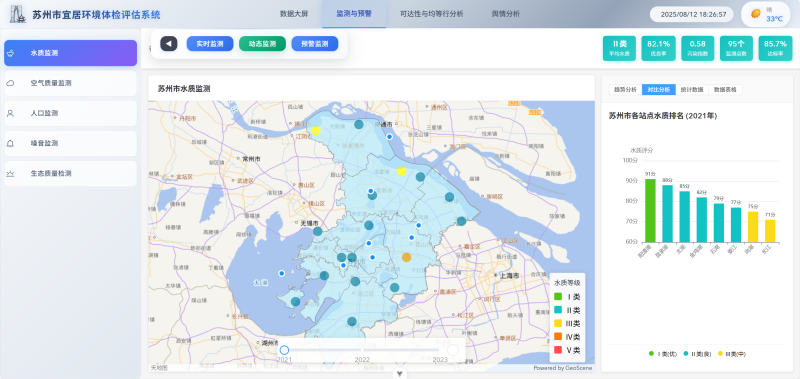Click the II类 平均水质 stat card

click(619, 48)
